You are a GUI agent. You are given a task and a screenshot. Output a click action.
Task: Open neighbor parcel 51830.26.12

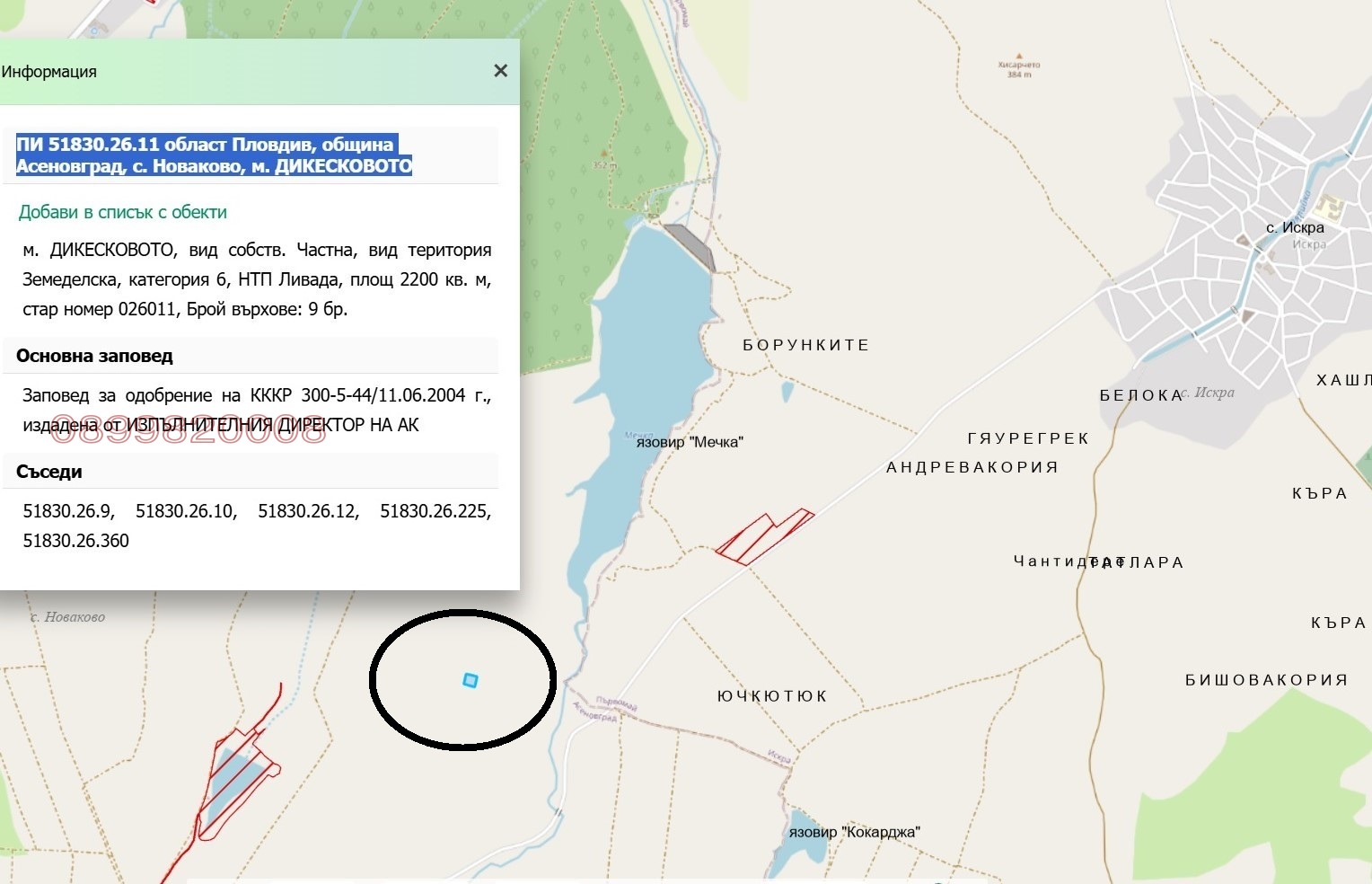point(307,511)
